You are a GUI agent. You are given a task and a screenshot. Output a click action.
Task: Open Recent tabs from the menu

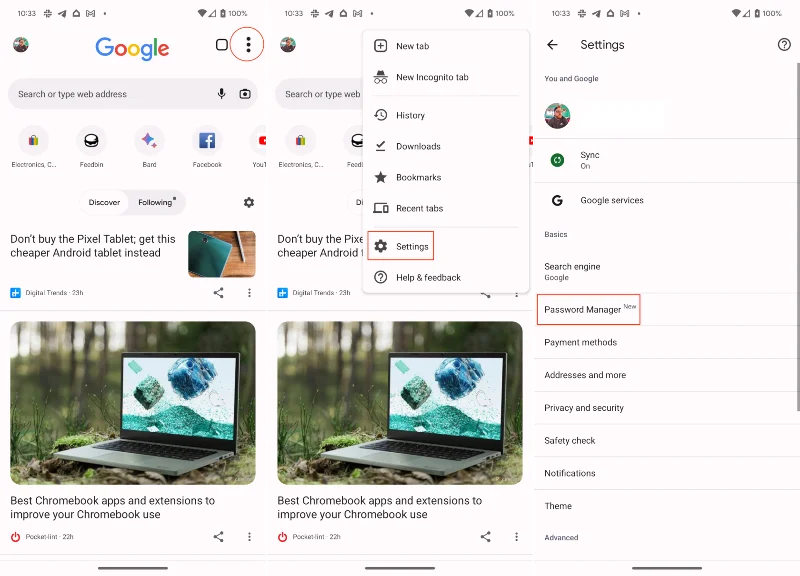coord(446,208)
